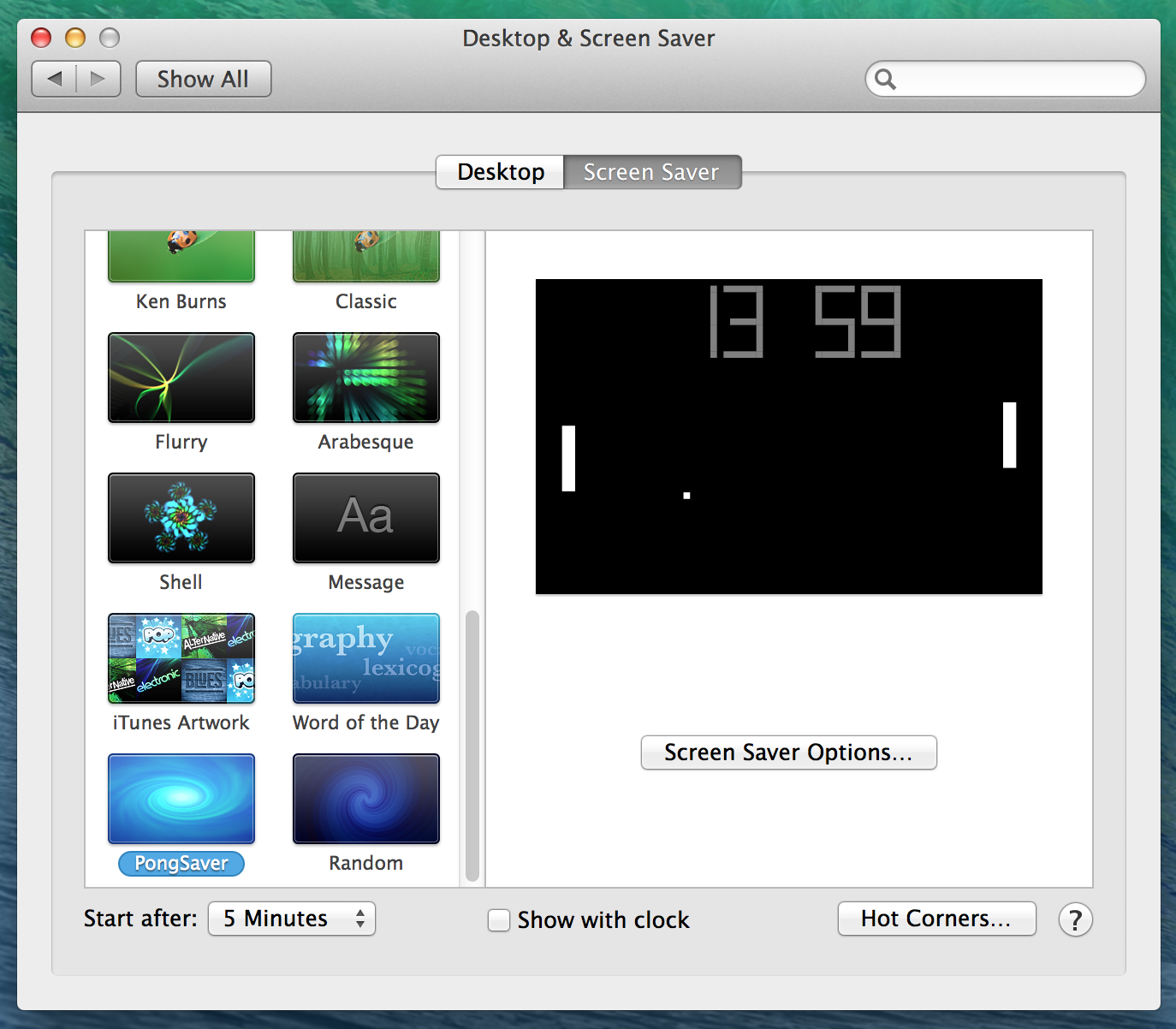
Task: Pick the Shell screen saver thumbnail
Action: tap(181, 518)
